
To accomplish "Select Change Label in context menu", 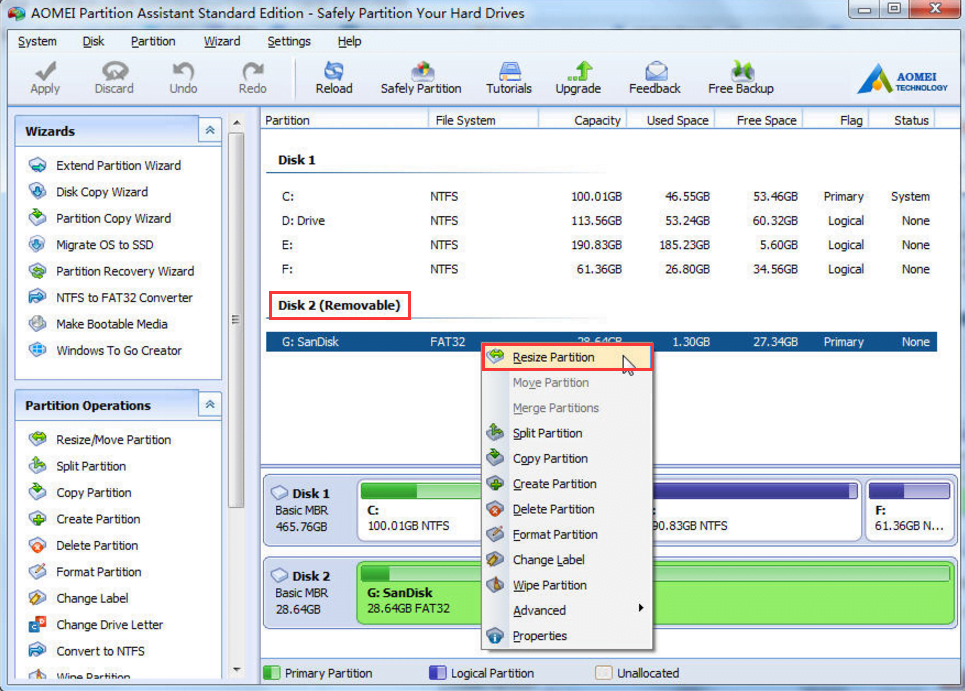I will pyautogui.click(x=567, y=560).
